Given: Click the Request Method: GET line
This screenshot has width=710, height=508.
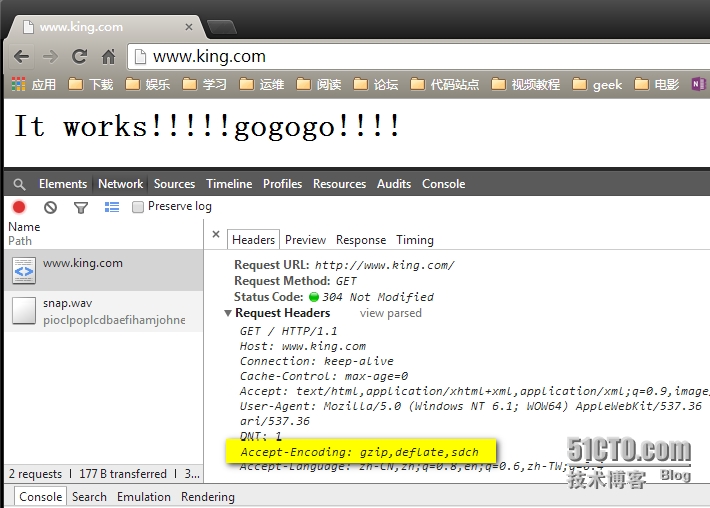Looking at the screenshot, I should point(295,281).
